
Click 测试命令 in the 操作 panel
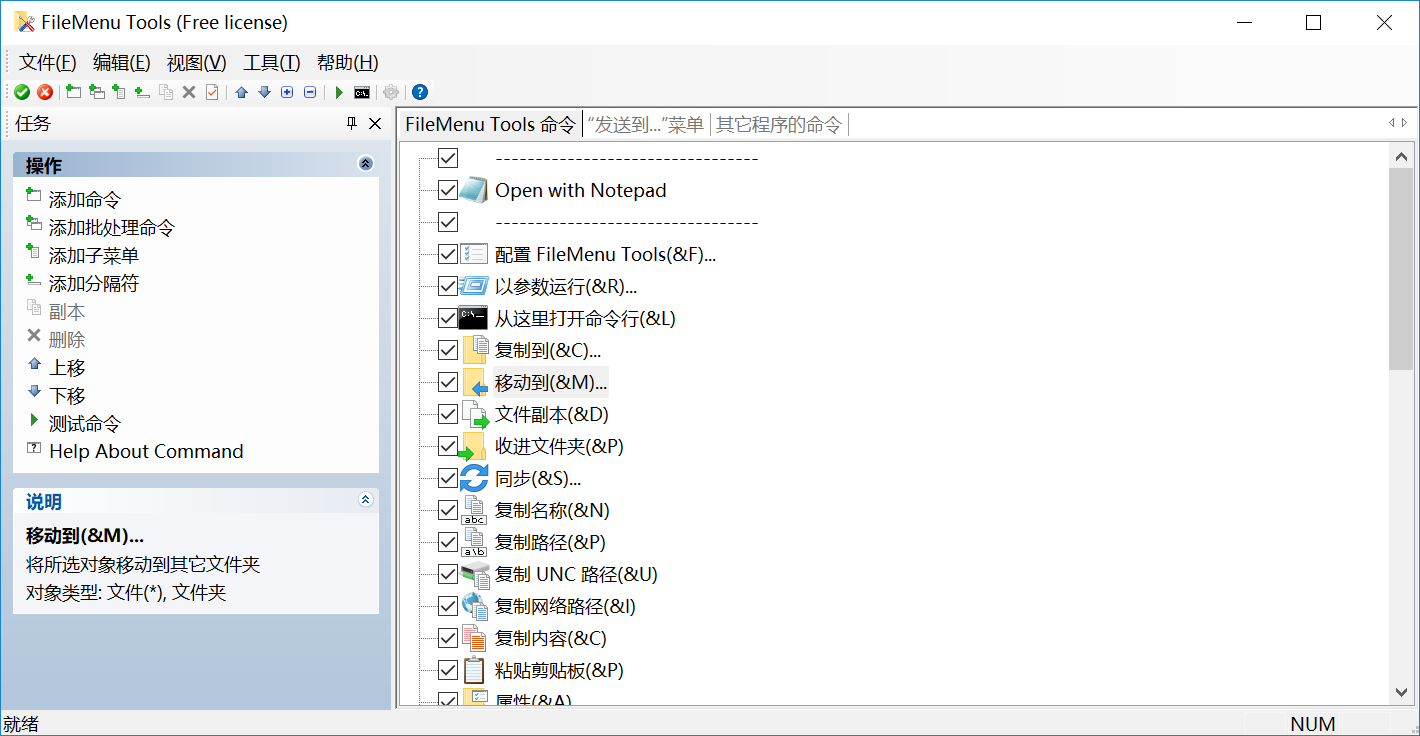[x=85, y=424]
